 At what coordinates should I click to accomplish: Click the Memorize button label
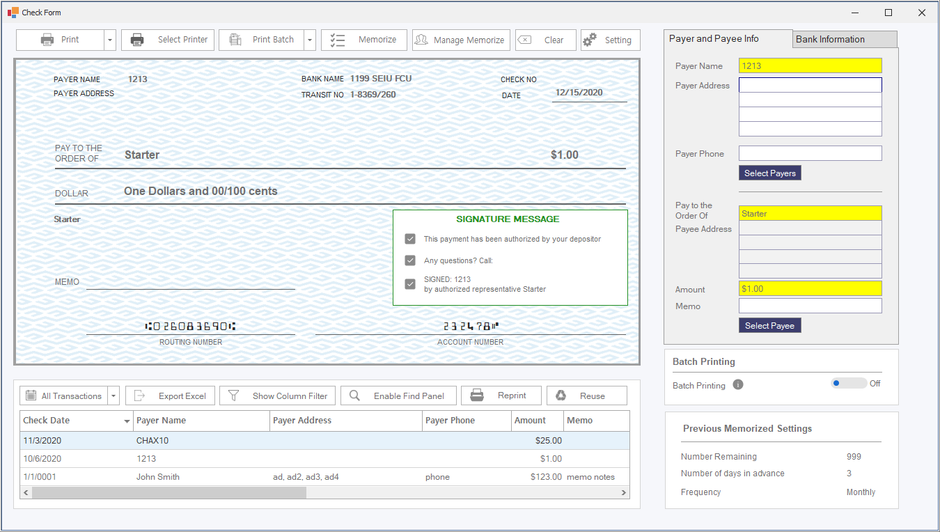[x=377, y=40]
